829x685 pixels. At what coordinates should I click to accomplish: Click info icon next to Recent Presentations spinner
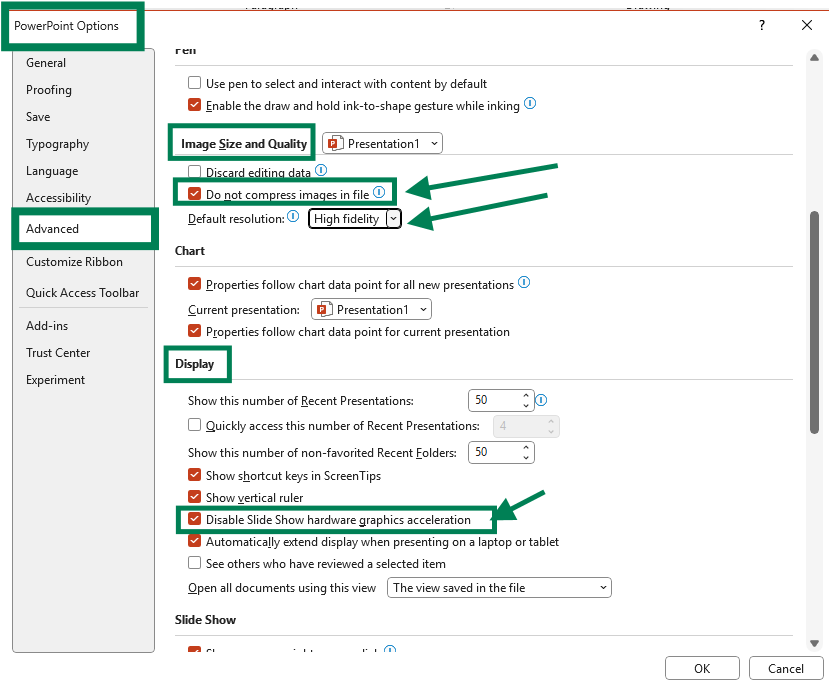pos(541,401)
